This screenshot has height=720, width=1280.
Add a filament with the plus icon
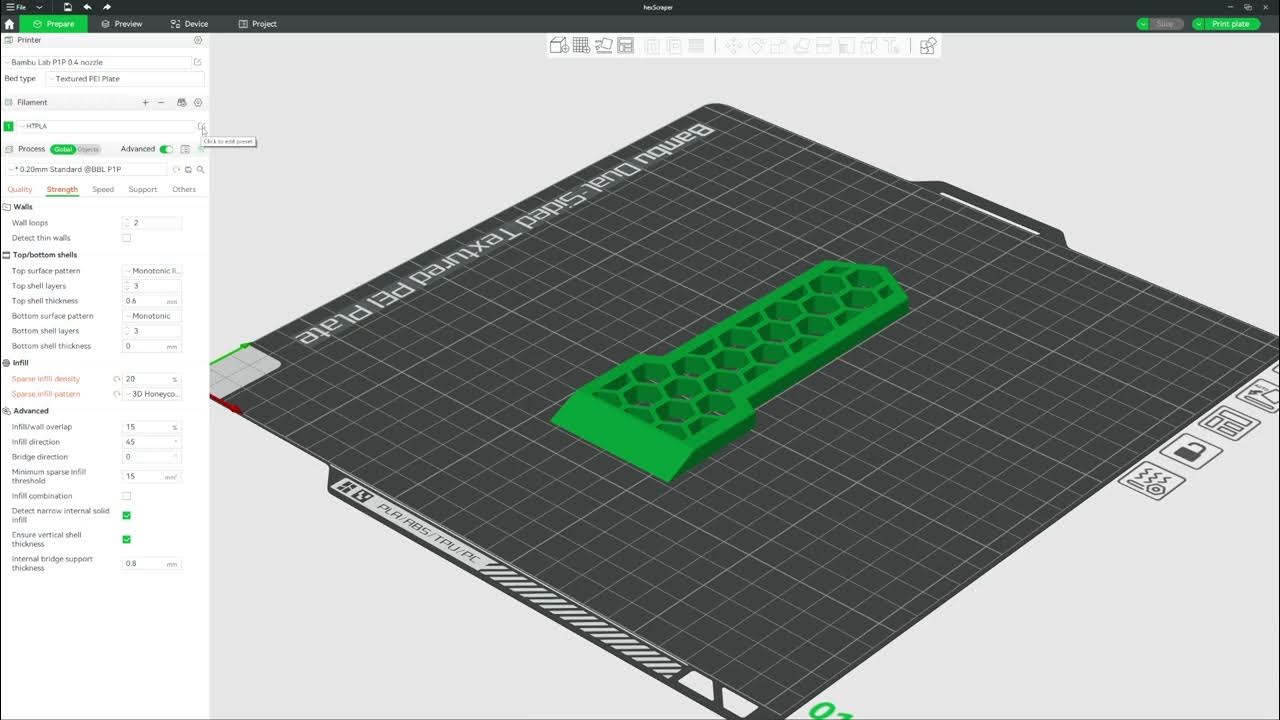pos(145,102)
